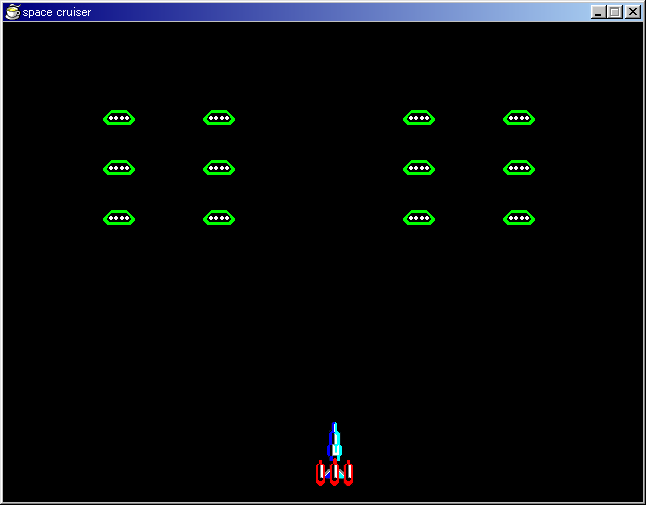
Task: Select the second alien in the top row
Action: [219, 118]
